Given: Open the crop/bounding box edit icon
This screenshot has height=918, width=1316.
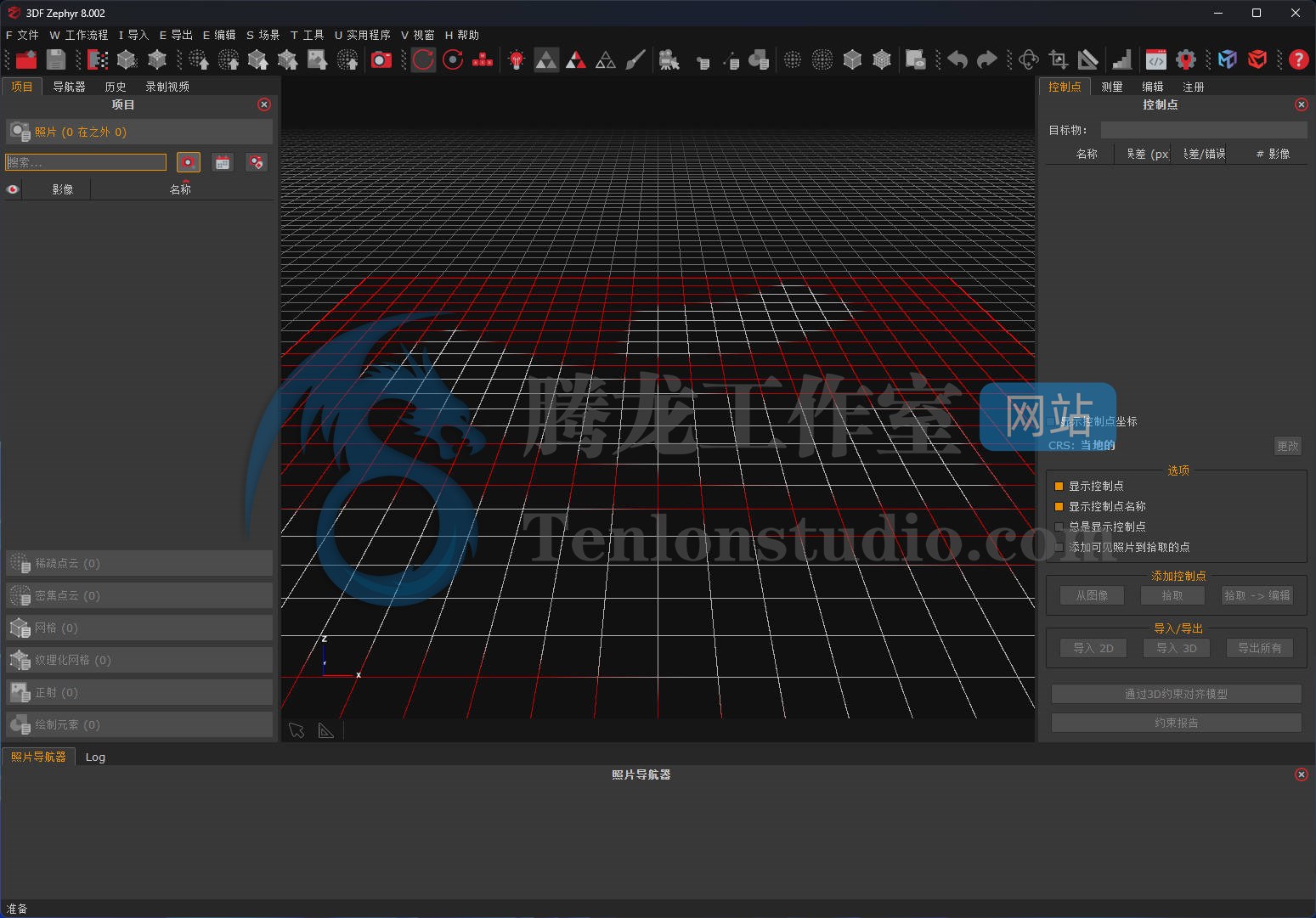Looking at the screenshot, I should click(1058, 59).
